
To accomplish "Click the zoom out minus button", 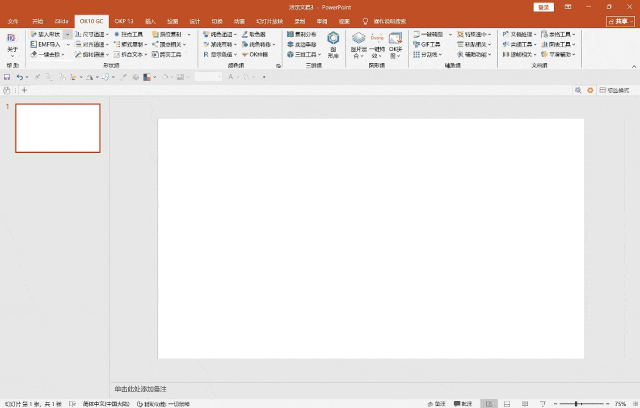I will (555, 404).
